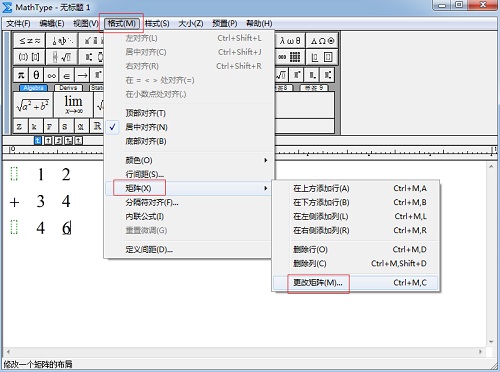Insert the right arrow symbol

pos(82,75)
